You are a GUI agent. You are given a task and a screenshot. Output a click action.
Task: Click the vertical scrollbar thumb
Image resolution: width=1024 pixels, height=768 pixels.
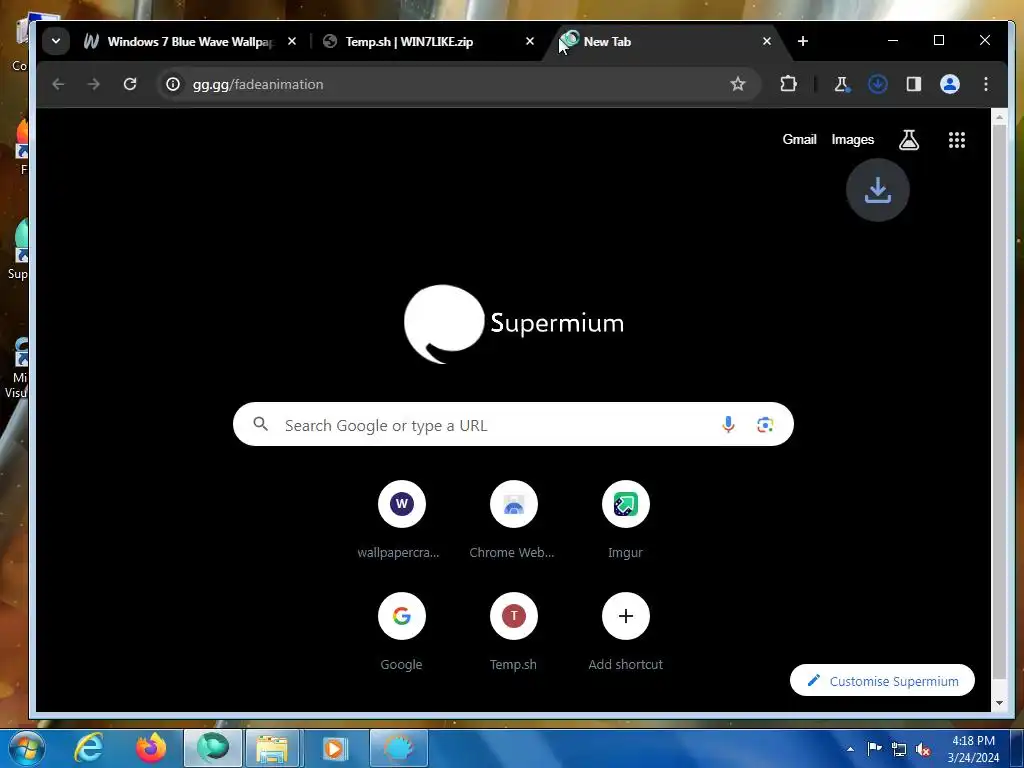999,402
